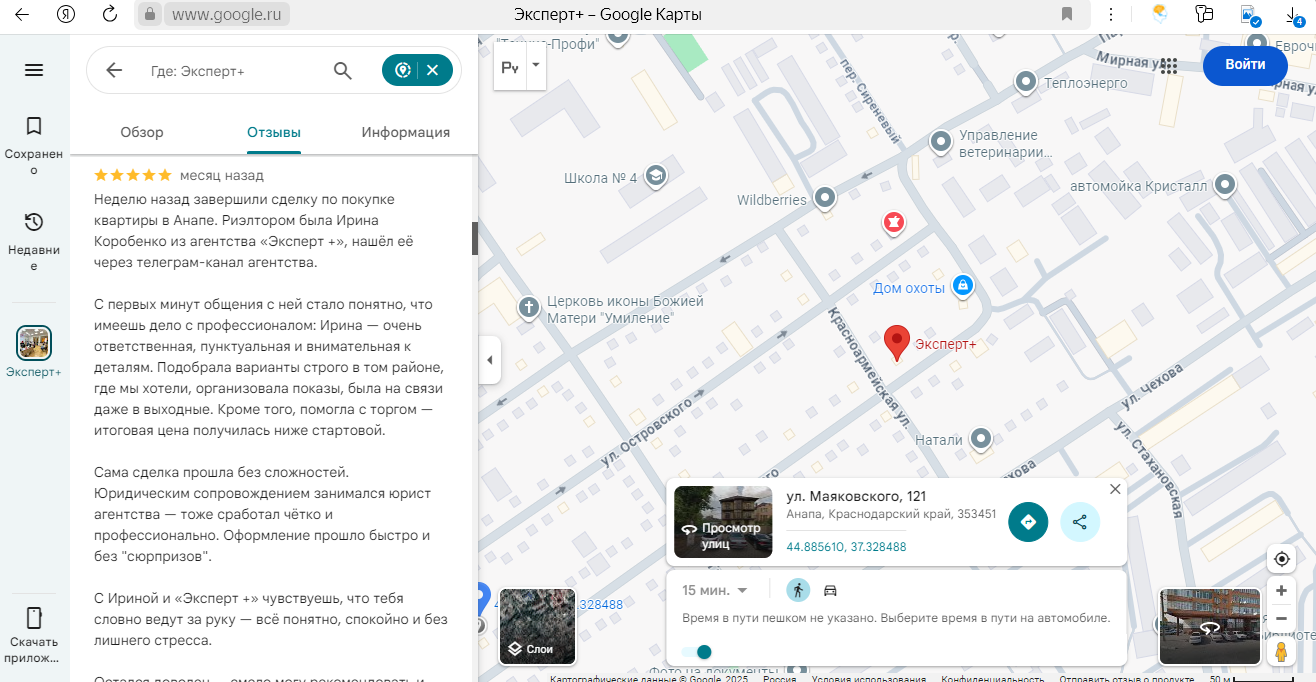Open the browser three-dot menu
Image resolution: width=1316 pixels, height=682 pixels.
pos(1111,14)
